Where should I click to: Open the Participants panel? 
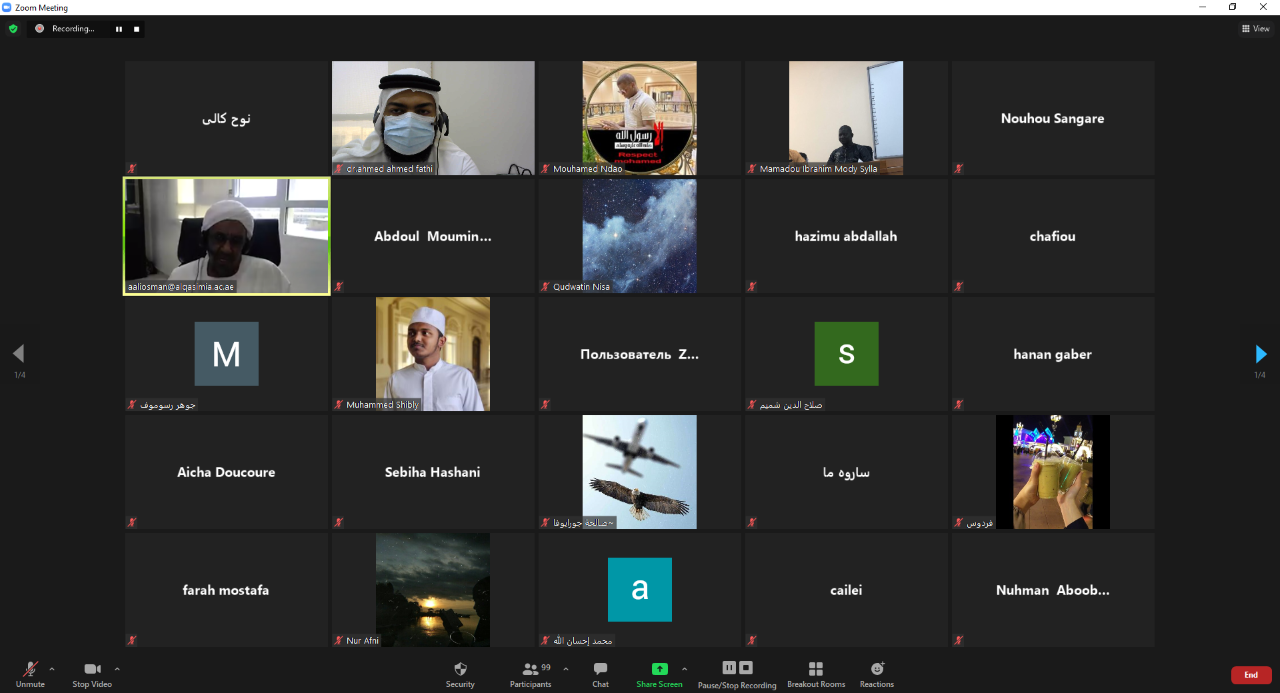coord(530,674)
